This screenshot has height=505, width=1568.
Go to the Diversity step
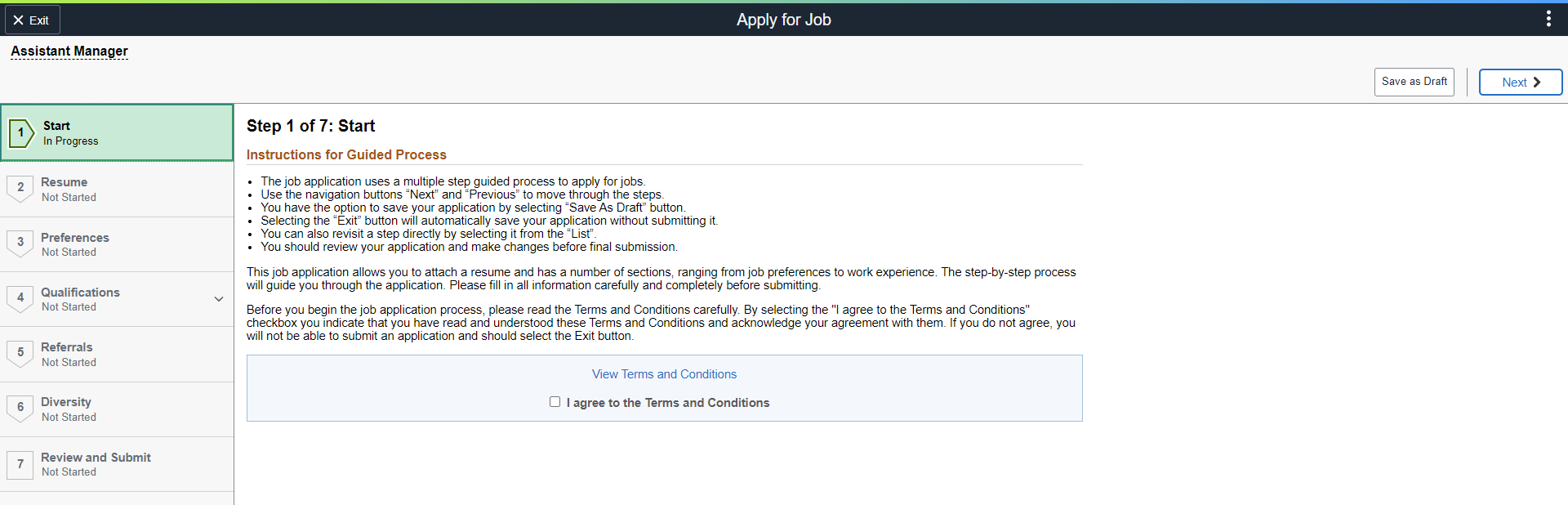[x=117, y=409]
